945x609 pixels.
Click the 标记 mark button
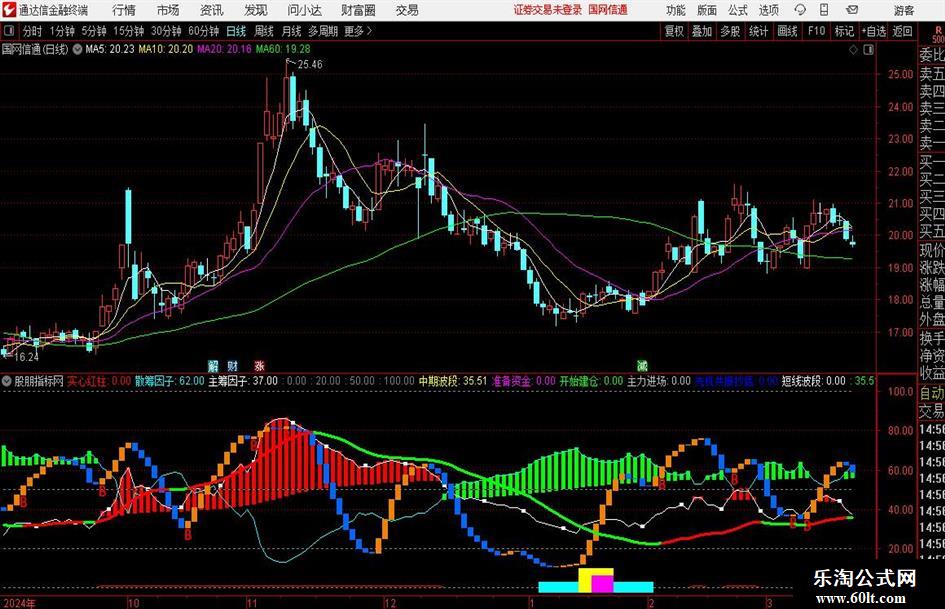tap(844, 31)
